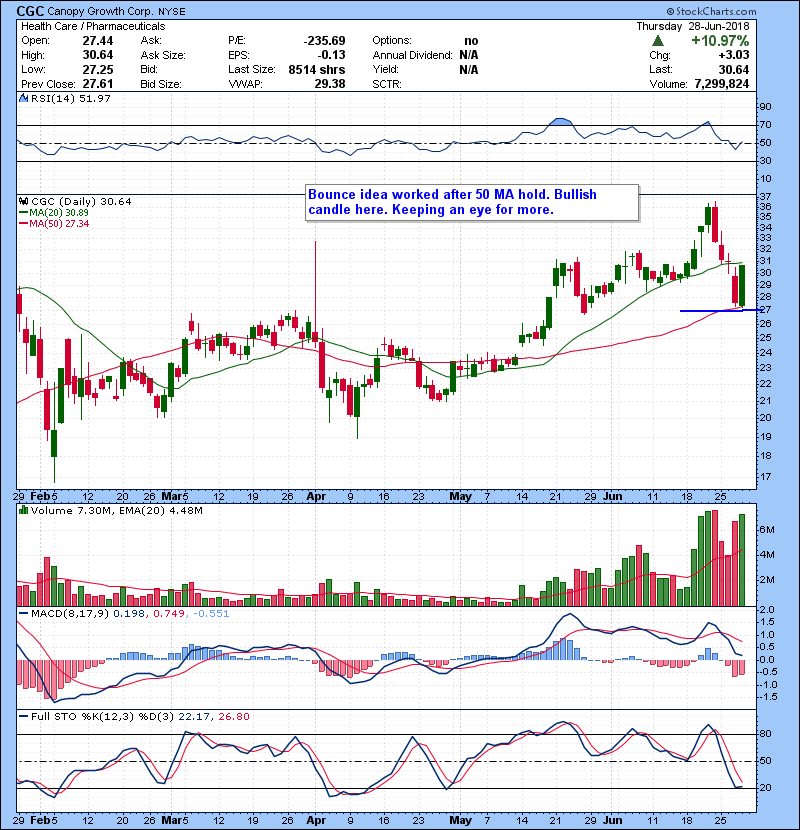Click the stochastic %D value 26.80
Viewport: 800px width, 830px height.
233,717
